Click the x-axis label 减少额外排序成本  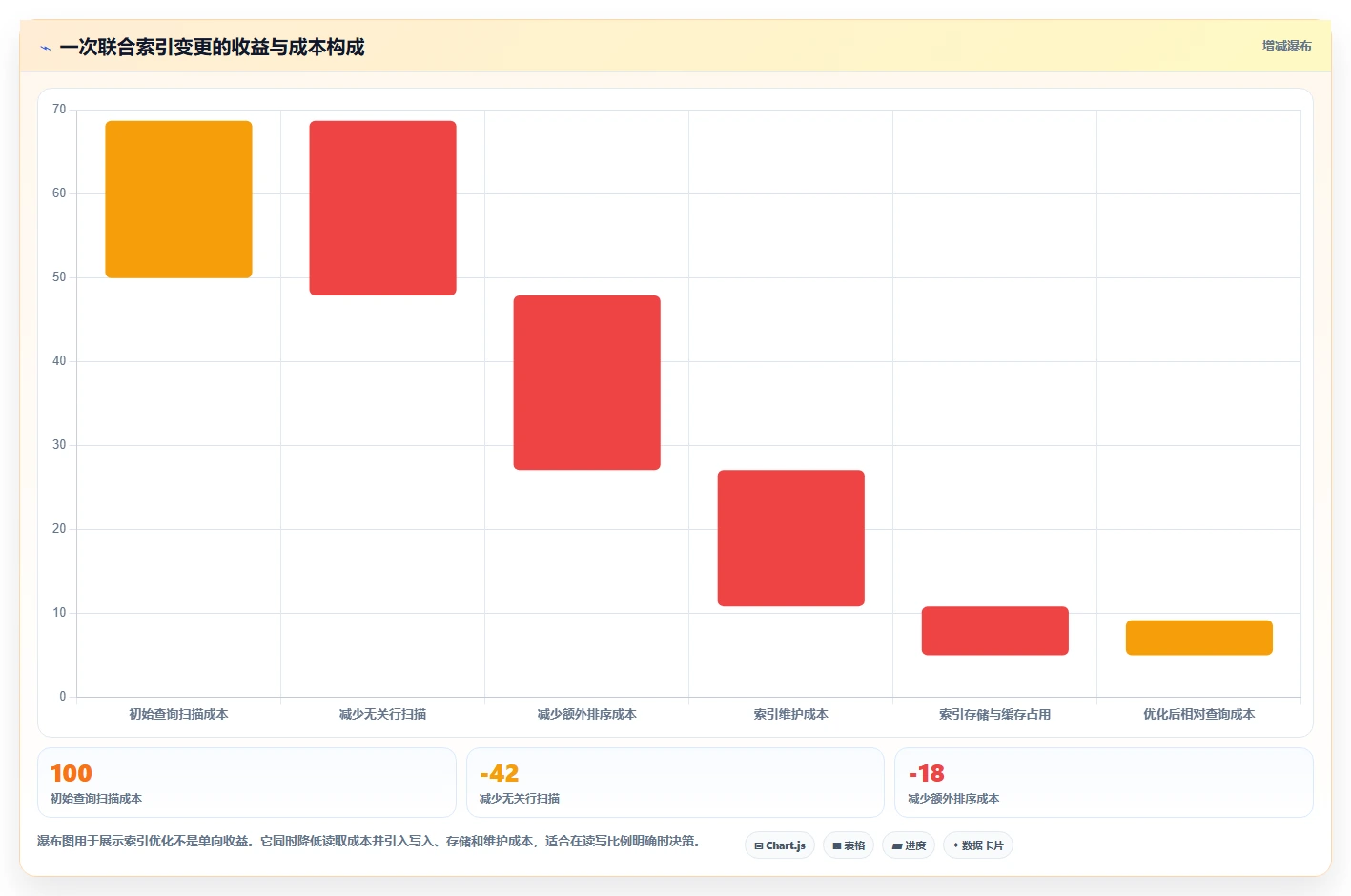(586, 714)
